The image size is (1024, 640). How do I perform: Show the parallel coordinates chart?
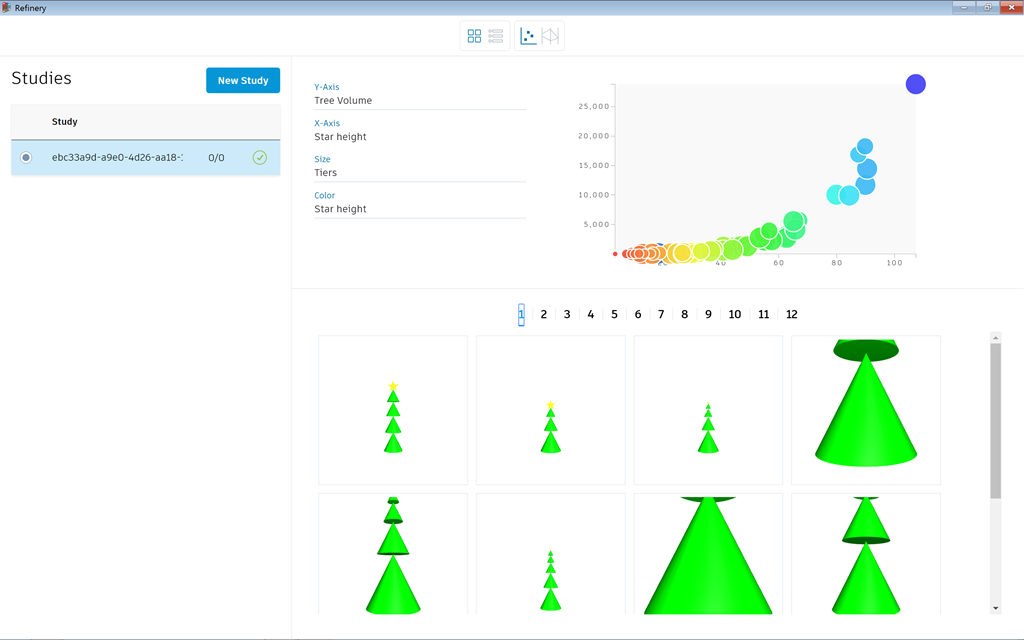(550, 36)
